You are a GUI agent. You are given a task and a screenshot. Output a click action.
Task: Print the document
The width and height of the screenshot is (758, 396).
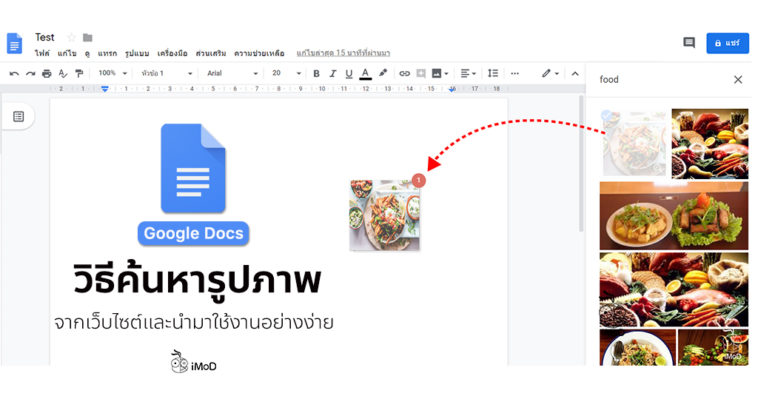tap(46, 73)
